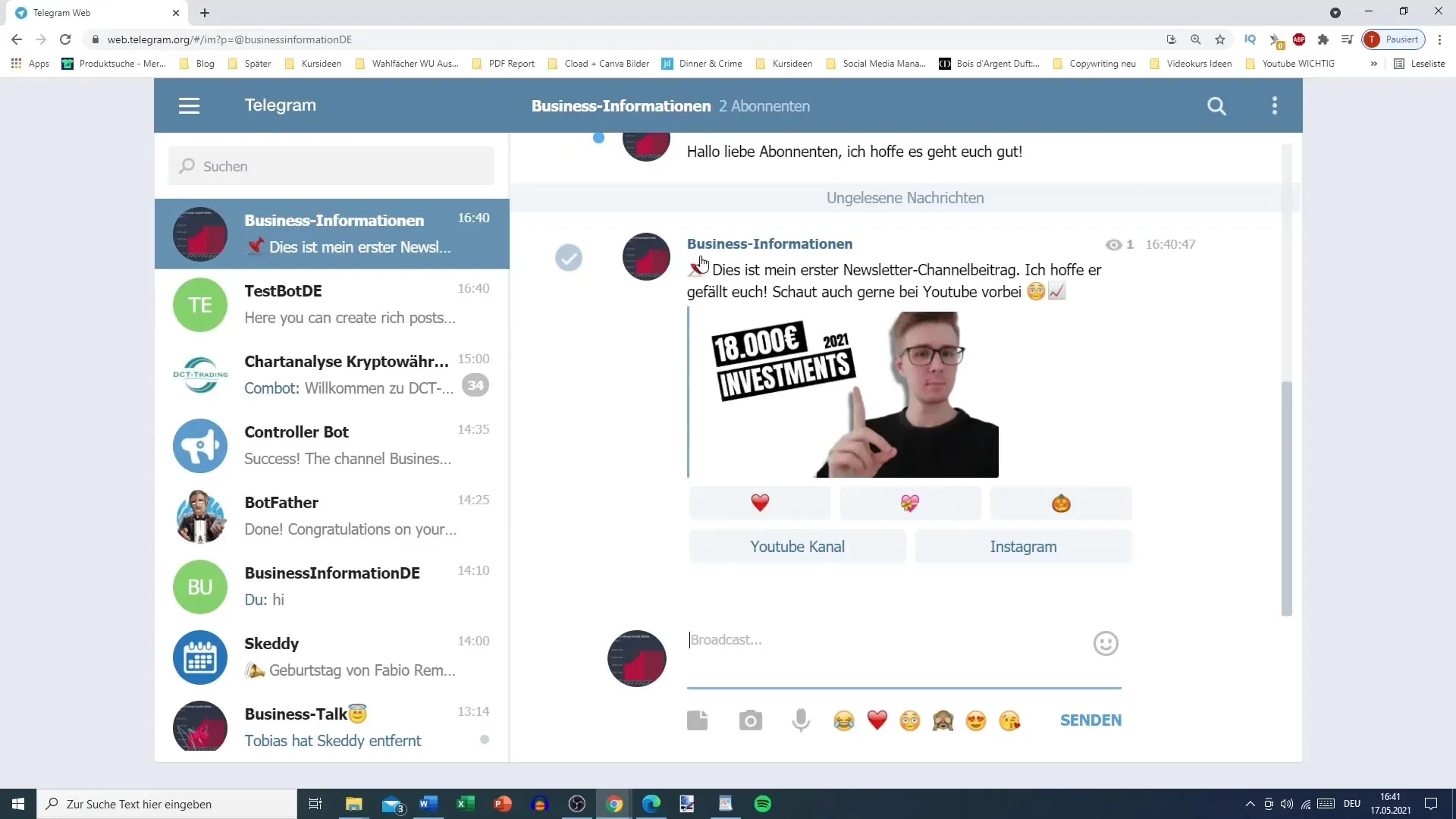Click the Telegram search icon
The width and height of the screenshot is (1456, 819).
(1219, 105)
